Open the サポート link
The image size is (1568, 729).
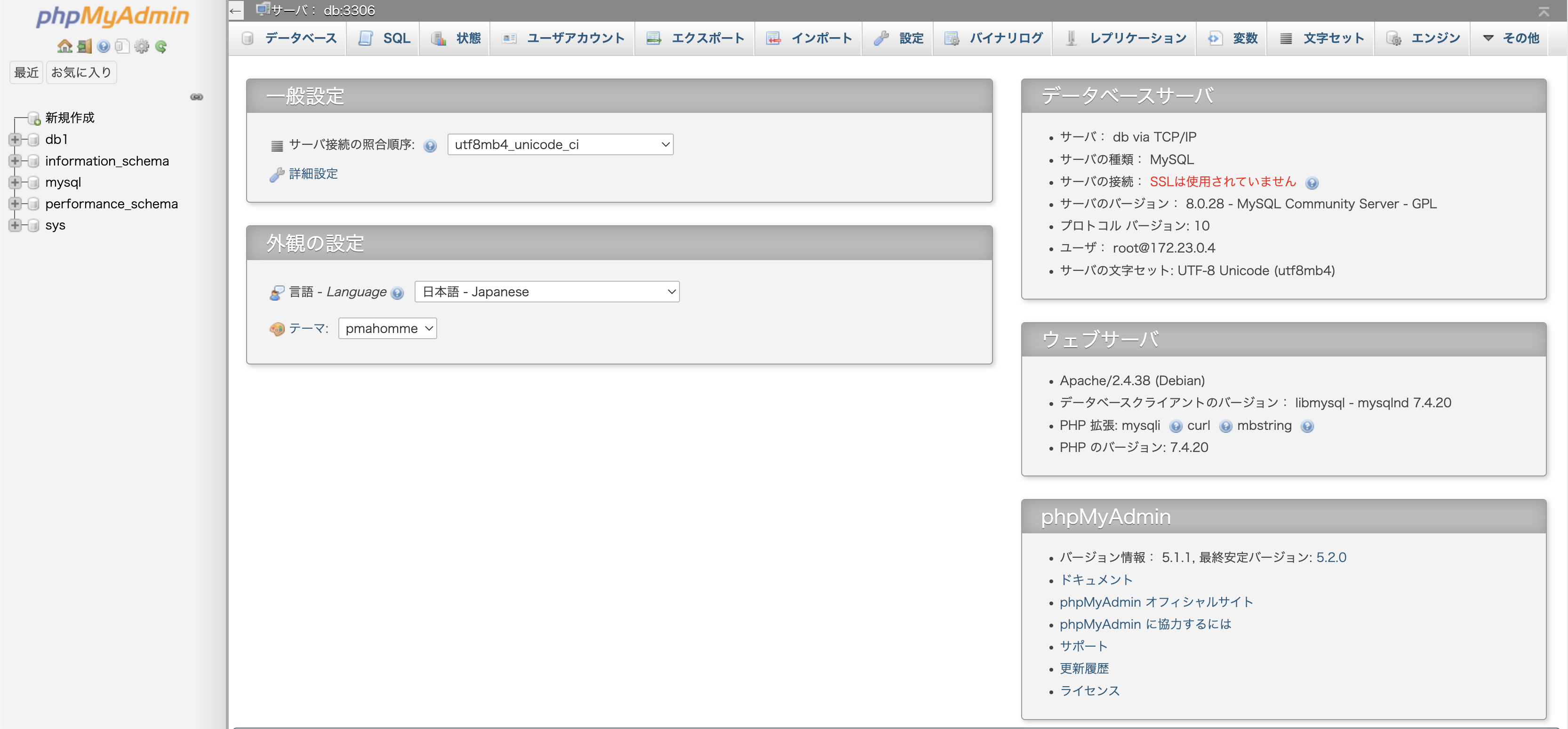[1083, 646]
